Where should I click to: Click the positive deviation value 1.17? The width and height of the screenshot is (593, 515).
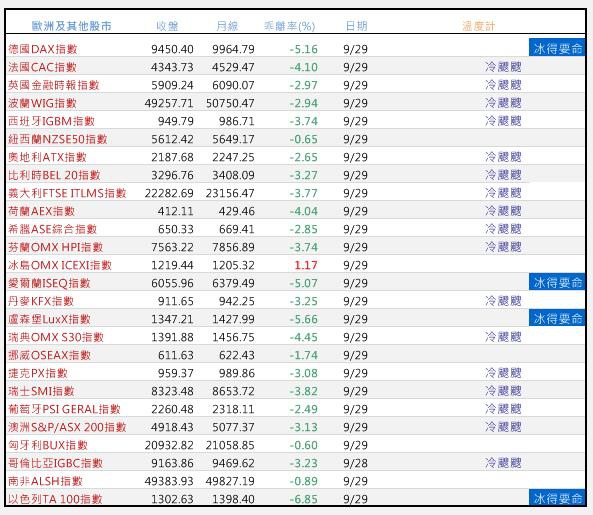(306, 265)
